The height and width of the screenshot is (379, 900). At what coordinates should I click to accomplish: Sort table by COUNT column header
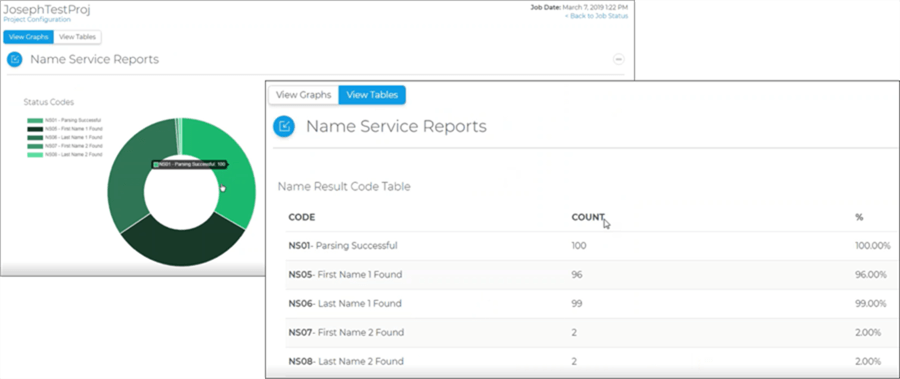click(x=588, y=217)
